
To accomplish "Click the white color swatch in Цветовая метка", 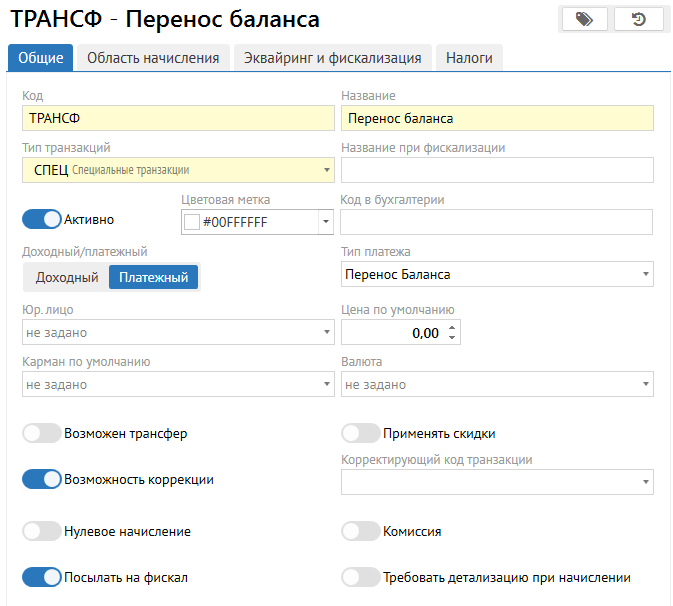I will [192, 222].
